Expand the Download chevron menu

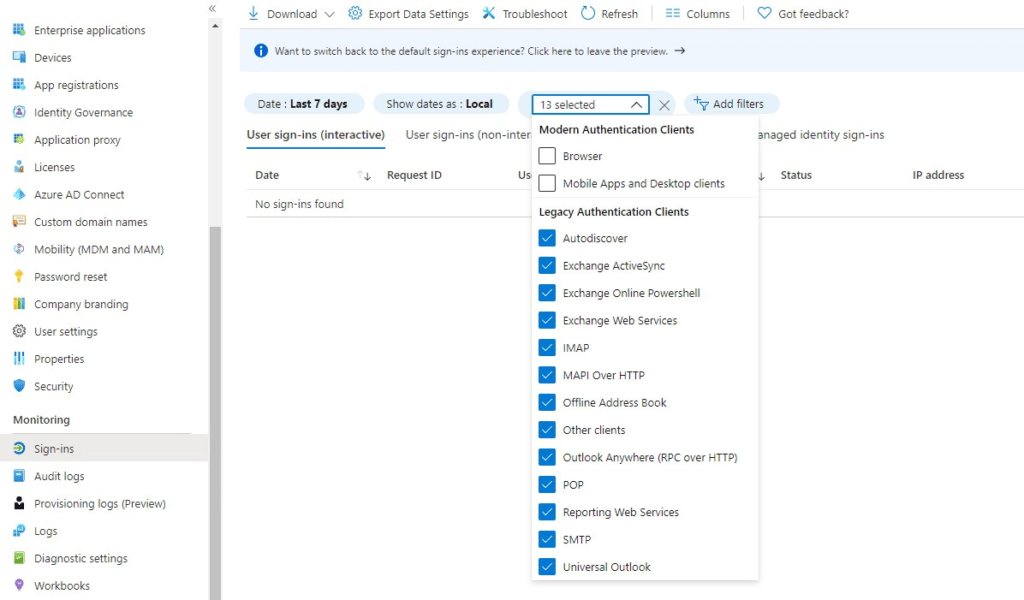click(x=330, y=14)
